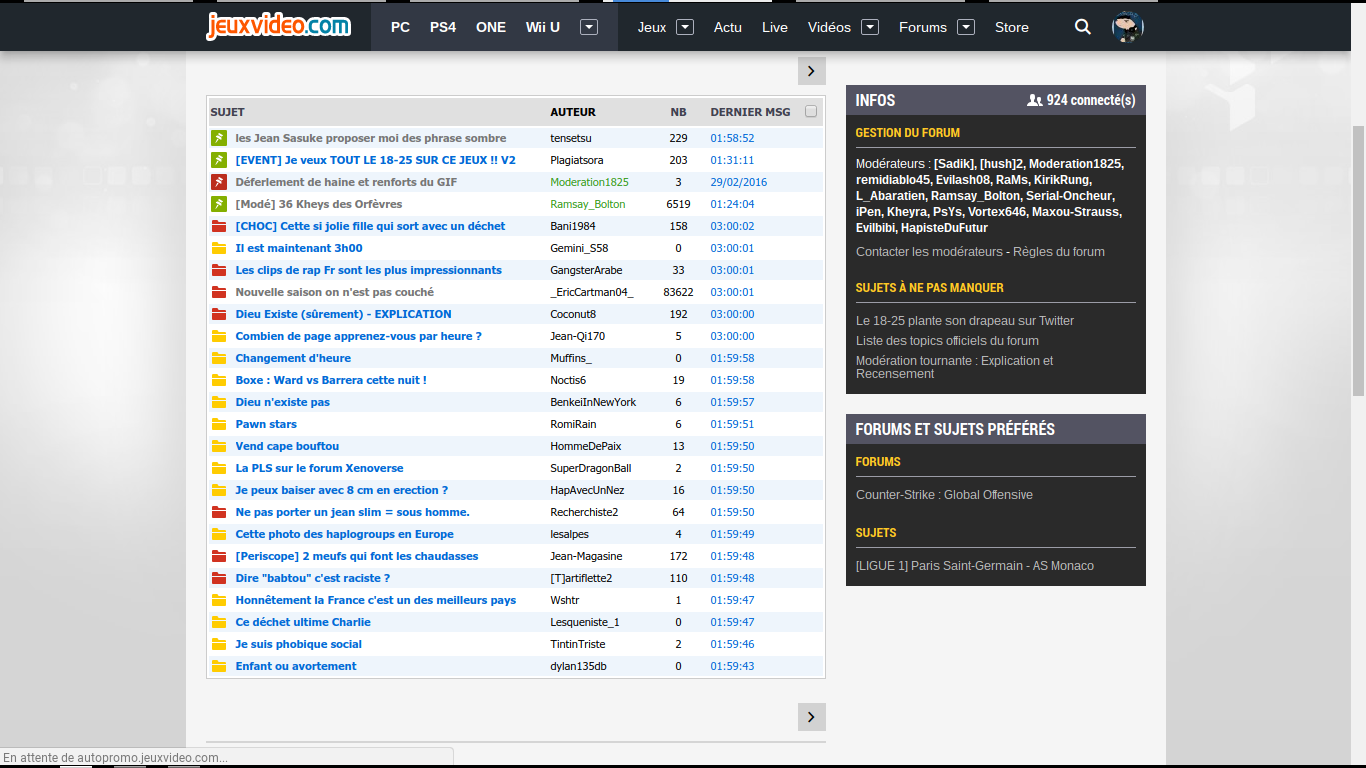1366x768 pixels.
Task: Open the search magnifier icon
Action: [x=1083, y=27]
